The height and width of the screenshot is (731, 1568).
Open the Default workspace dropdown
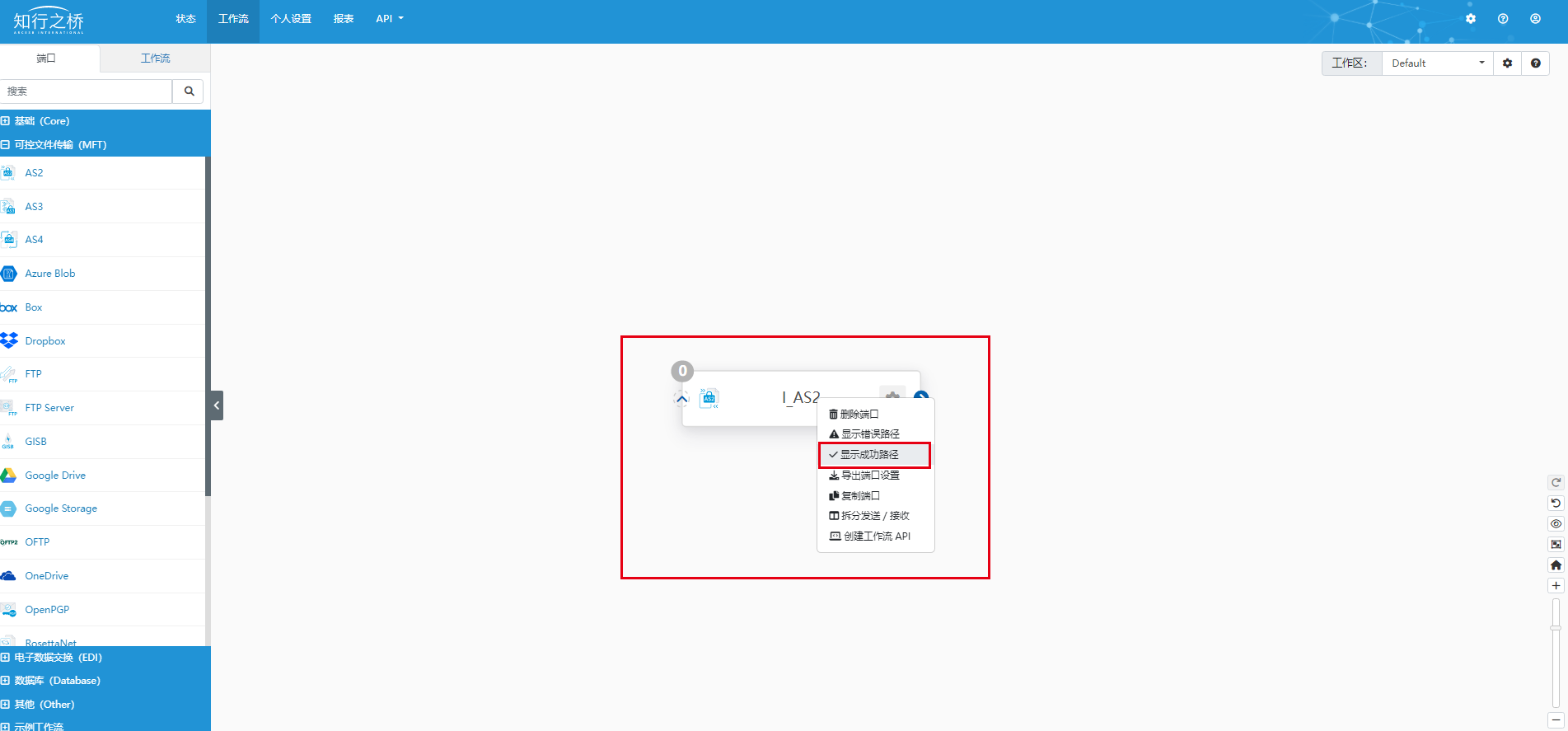1438,63
